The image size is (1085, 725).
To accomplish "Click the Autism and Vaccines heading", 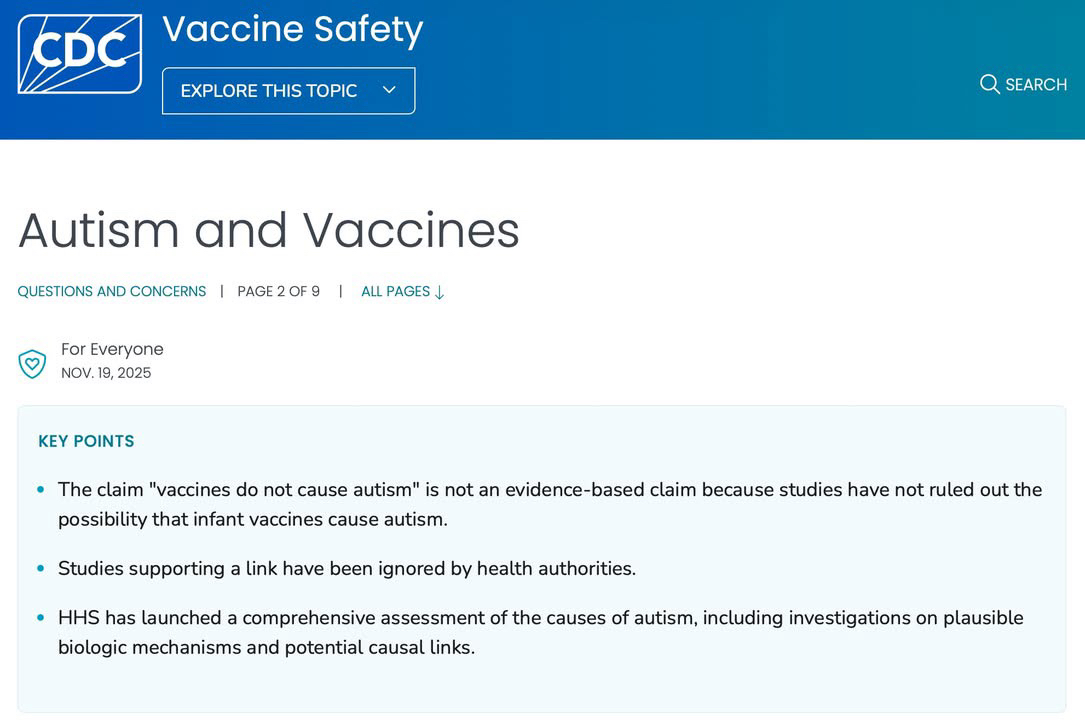I will point(269,230).
